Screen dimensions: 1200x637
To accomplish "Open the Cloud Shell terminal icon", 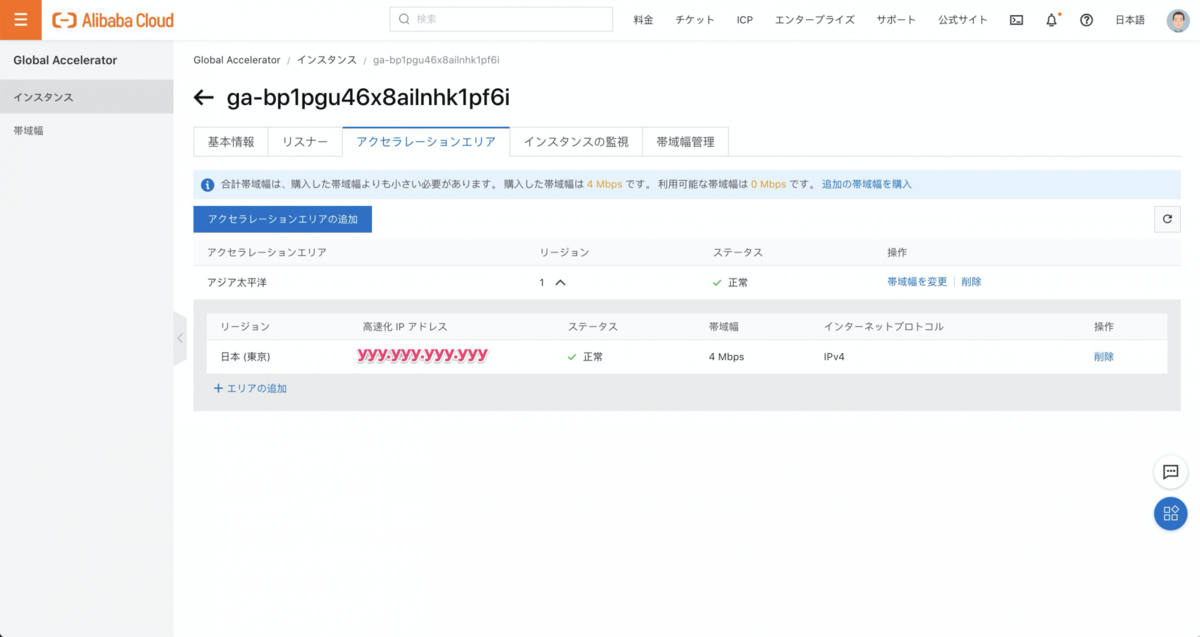I will coord(1016,20).
